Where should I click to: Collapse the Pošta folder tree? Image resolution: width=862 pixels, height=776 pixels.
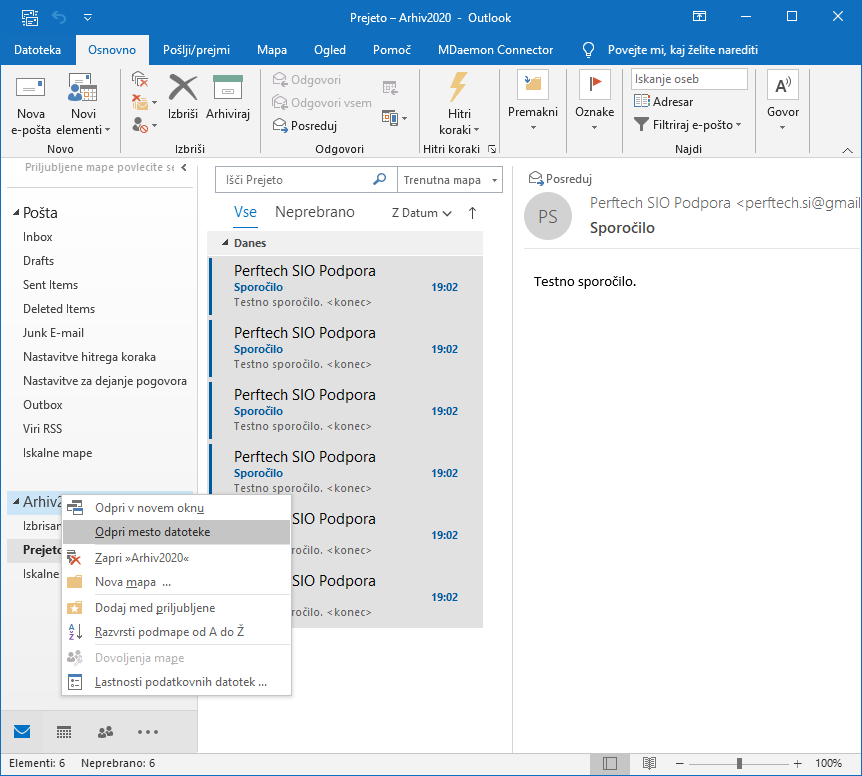tap(16, 213)
